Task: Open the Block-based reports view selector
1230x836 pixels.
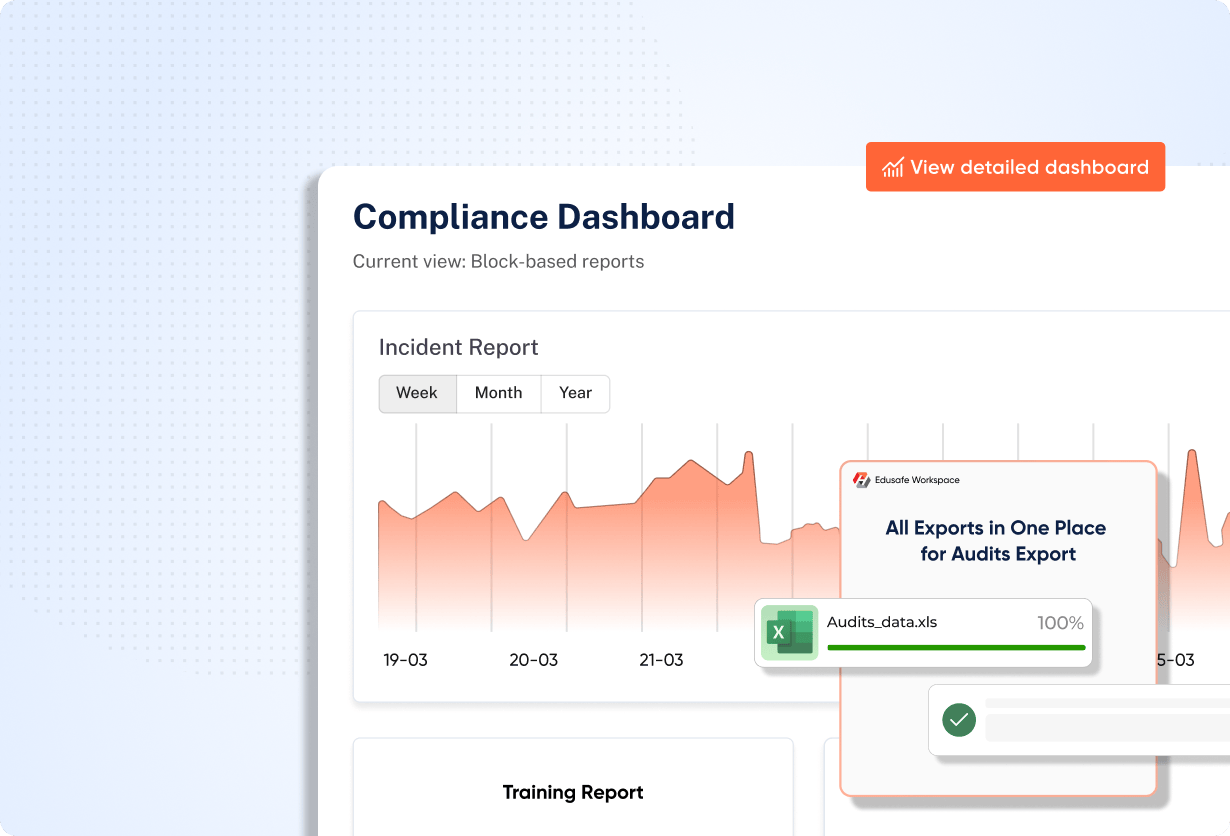Action: (499, 261)
